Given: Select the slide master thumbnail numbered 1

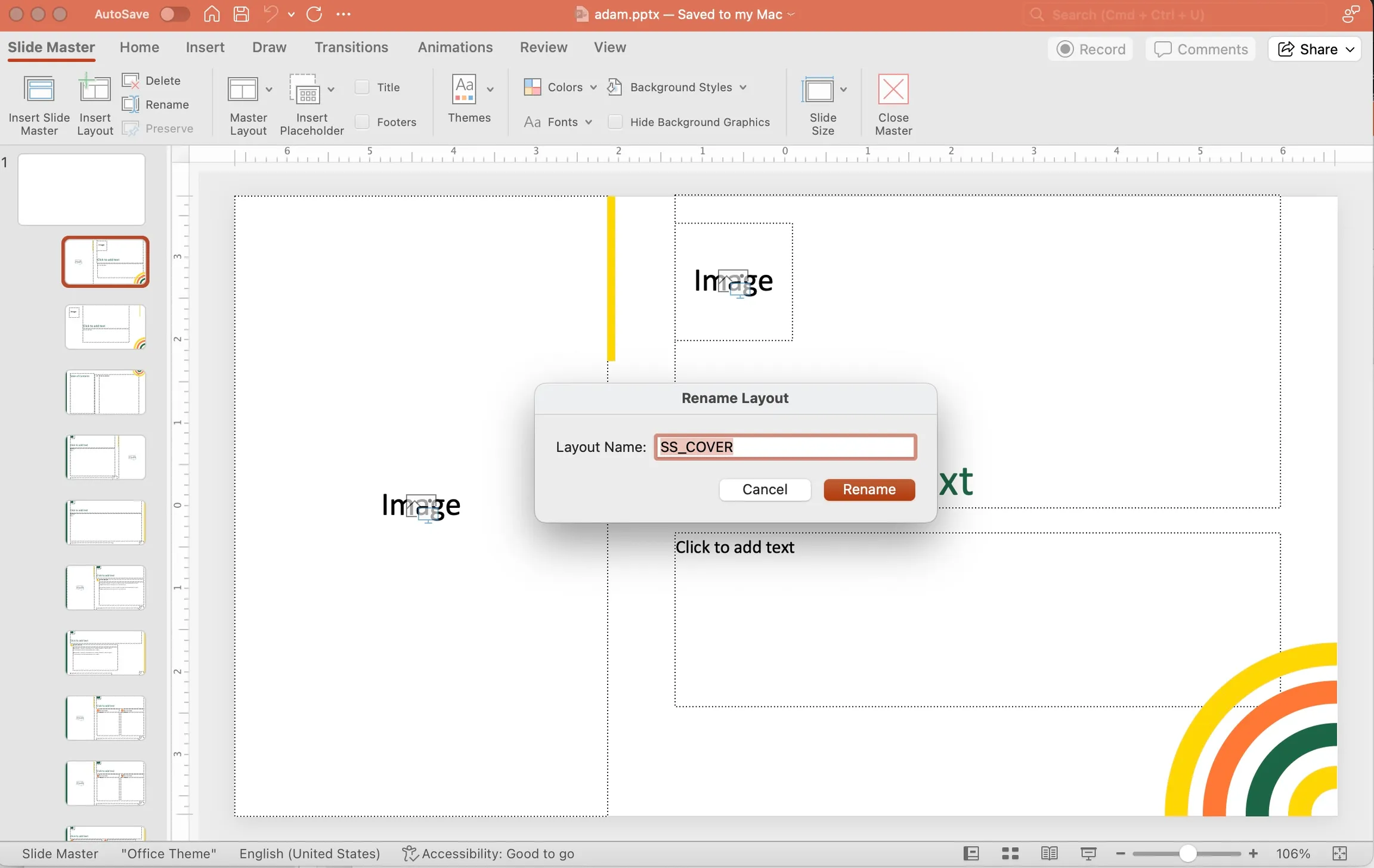Looking at the screenshot, I should point(82,190).
